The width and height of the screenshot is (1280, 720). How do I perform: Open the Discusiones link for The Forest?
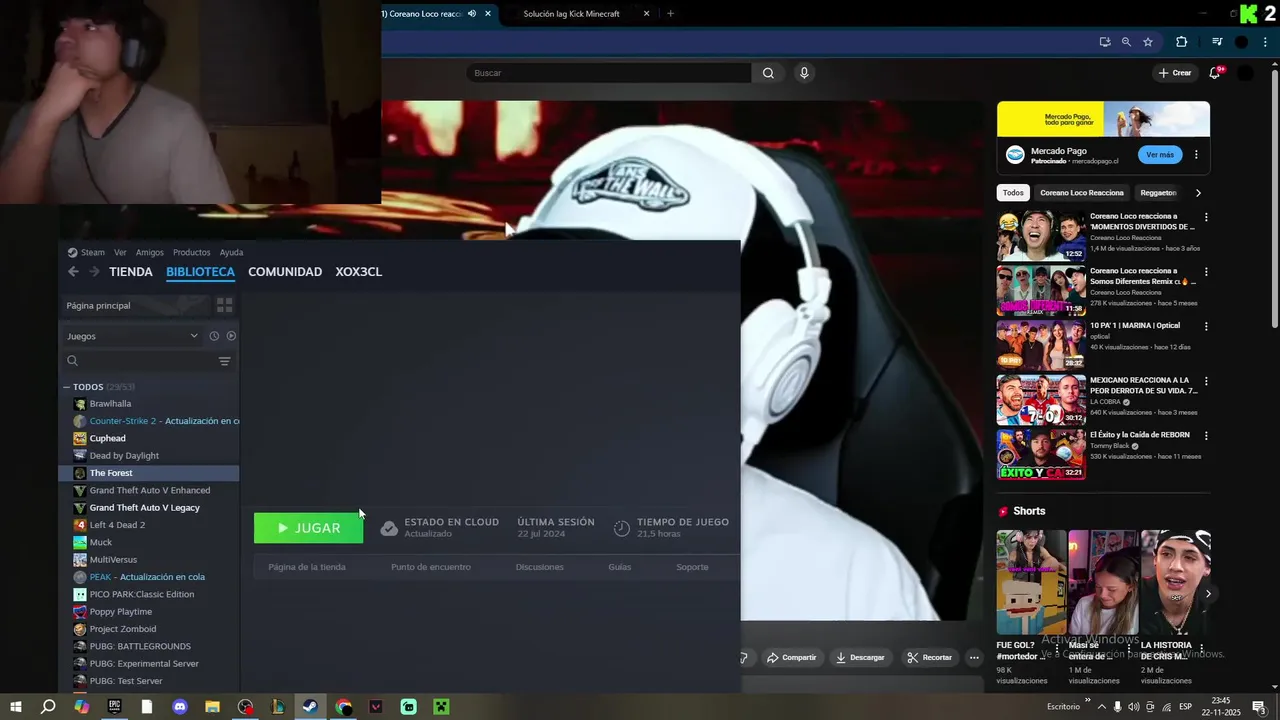pyautogui.click(x=540, y=567)
